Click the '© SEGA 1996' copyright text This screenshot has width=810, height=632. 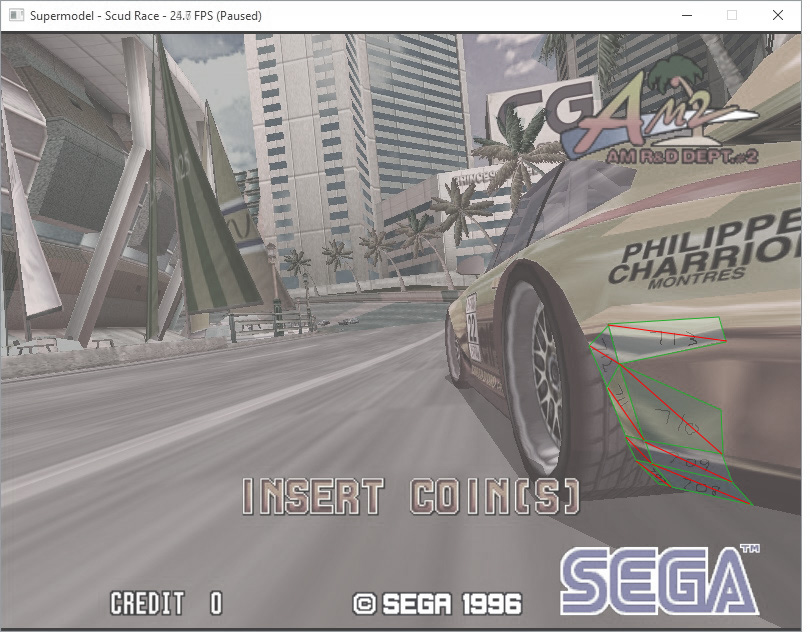[437, 604]
